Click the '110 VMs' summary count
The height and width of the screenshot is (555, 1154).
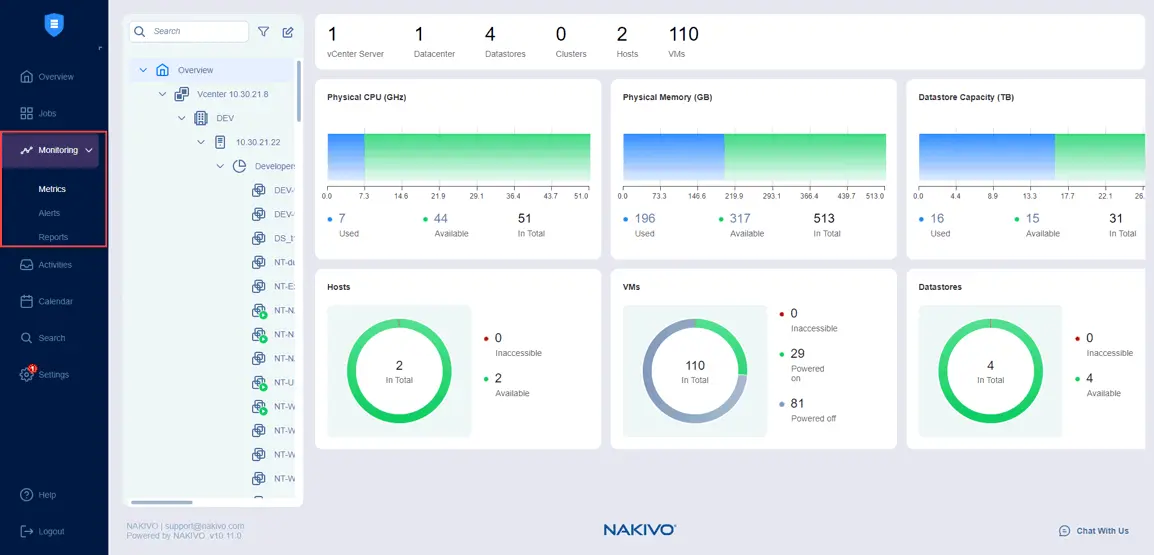pos(683,42)
